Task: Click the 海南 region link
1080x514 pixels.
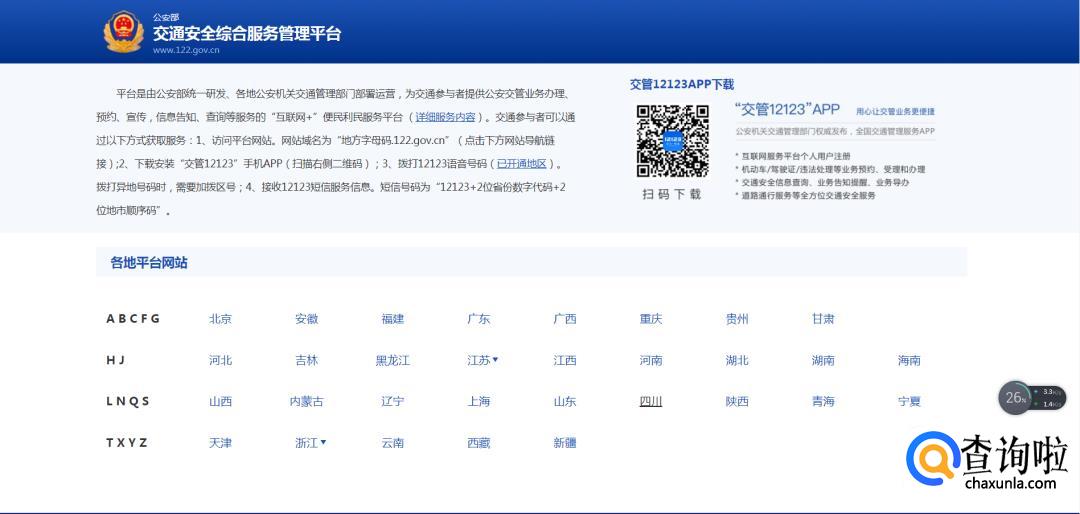Action: pyautogui.click(x=909, y=360)
